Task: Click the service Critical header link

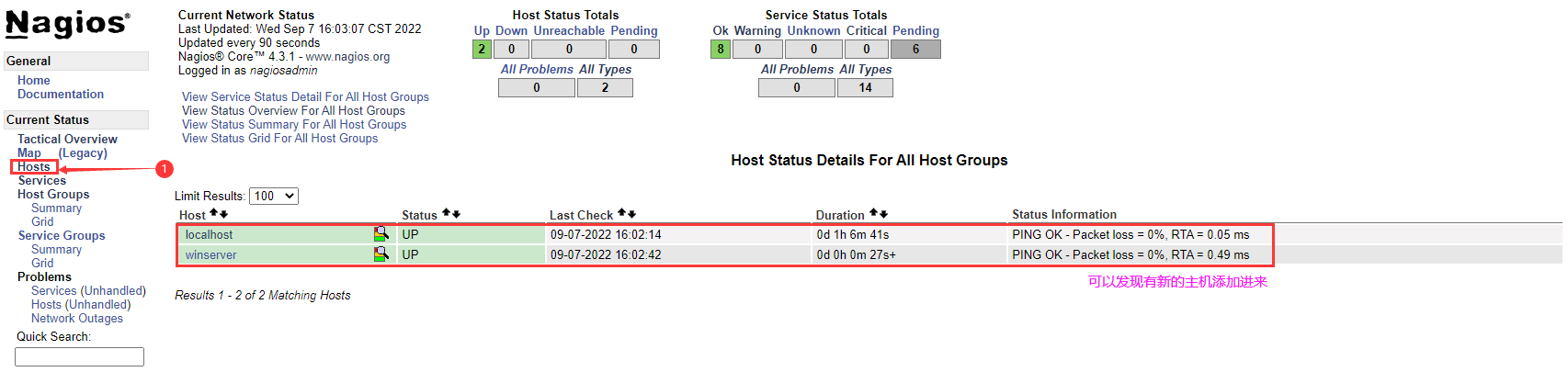Action: click(867, 30)
